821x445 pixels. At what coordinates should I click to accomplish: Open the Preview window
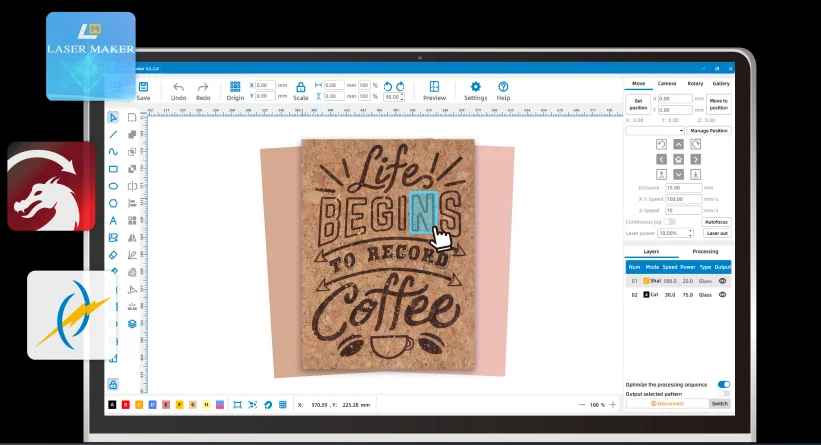click(434, 89)
